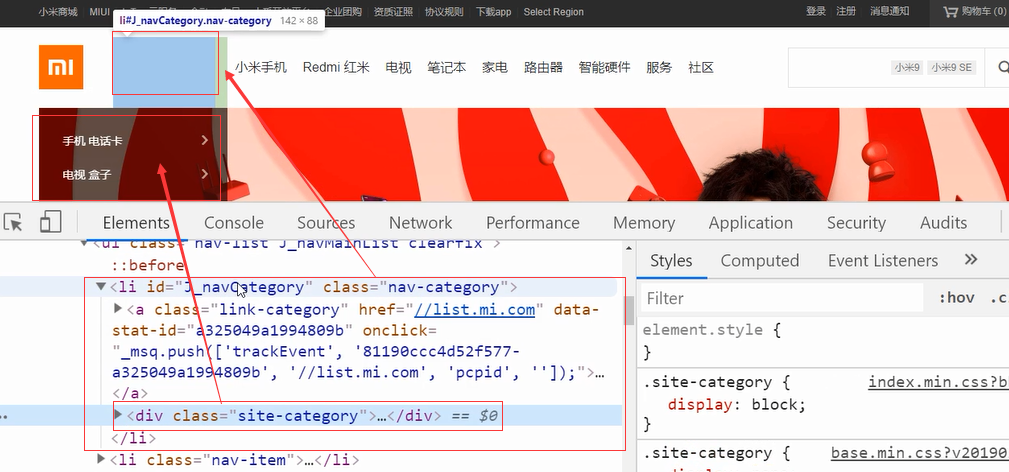This screenshot has width=1009, height=472.
Task: Collapse the li#J_navCategory node
Action: [x=101, y=287]
